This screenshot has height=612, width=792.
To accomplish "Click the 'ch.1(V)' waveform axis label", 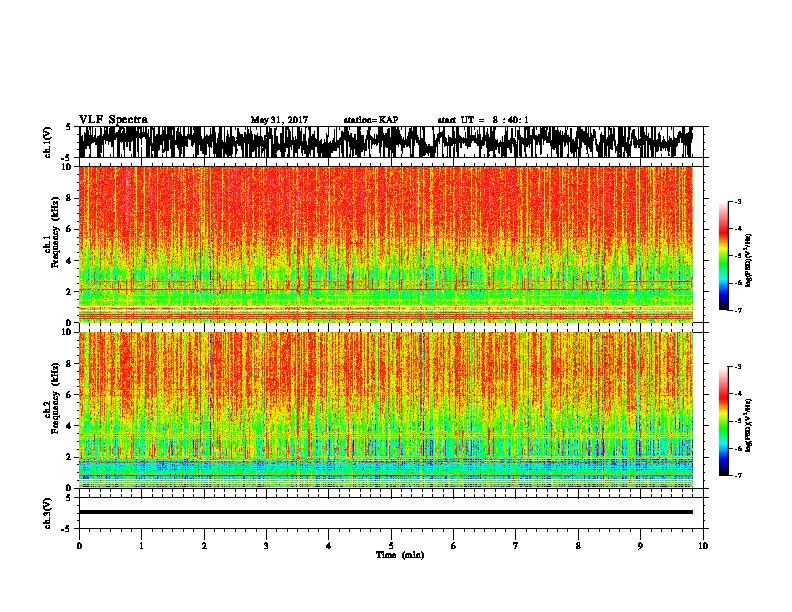I will tap(47, 142).
